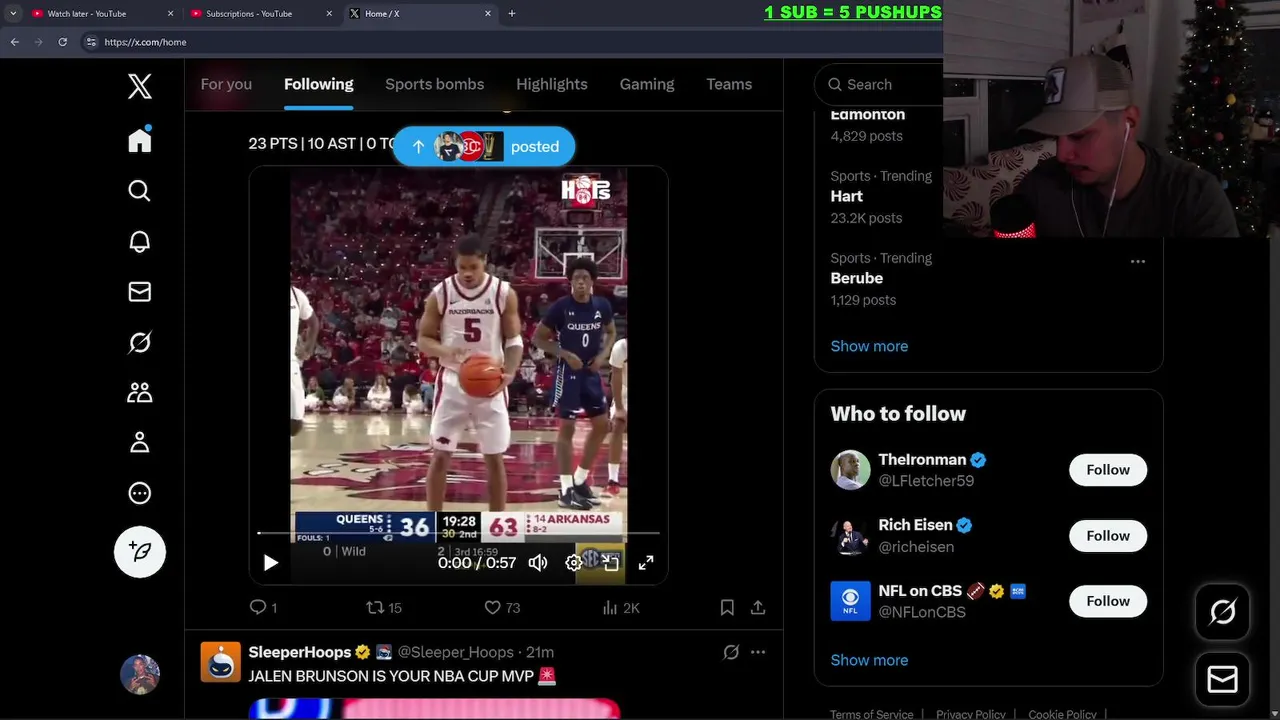Open video settings gear
Screen dimensions: 1280x720
coord(574,563)
